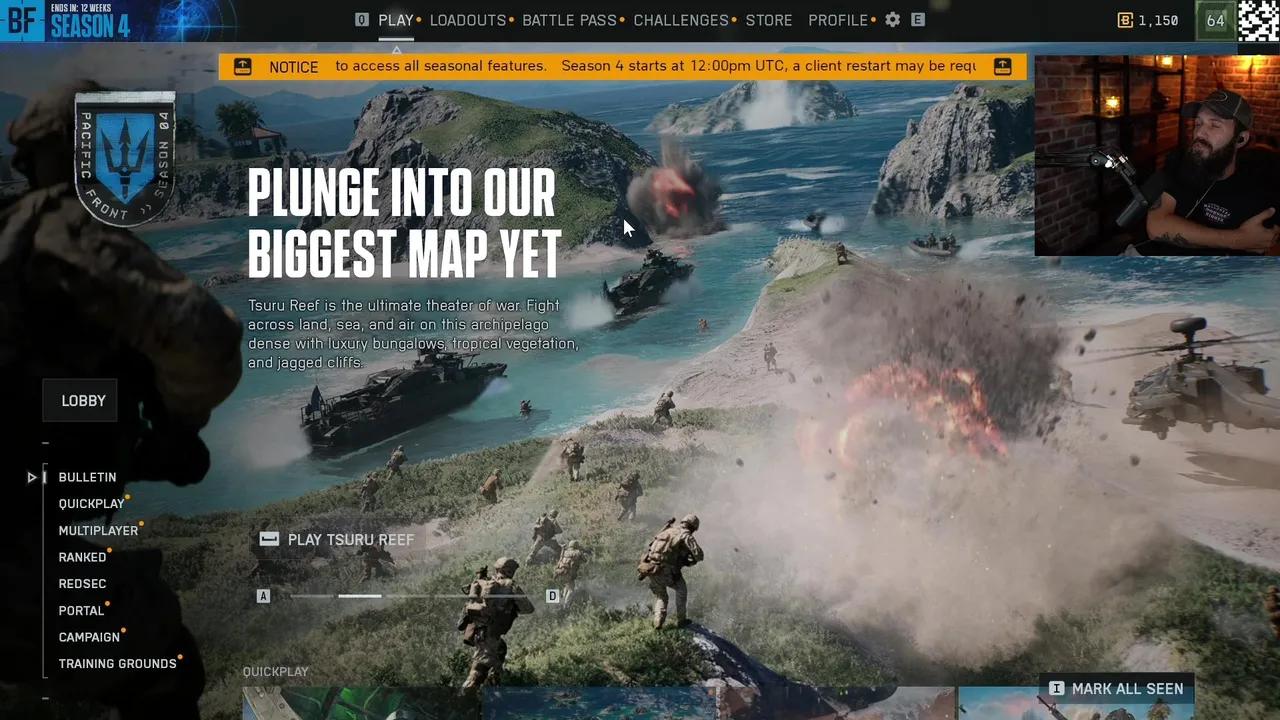Go to the BATTLE PASS tab

(x=569, y=20)
